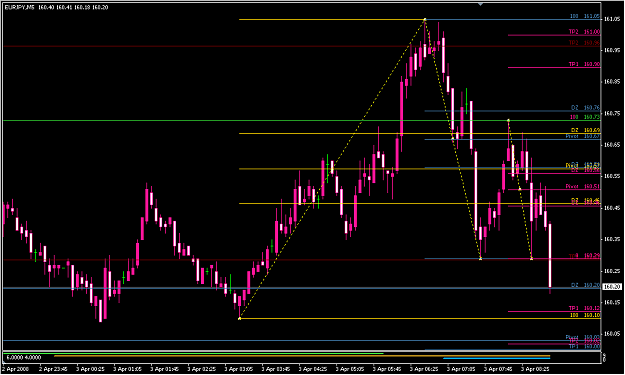
Task: Click the 160.85 price scale label
Action: 612,82
